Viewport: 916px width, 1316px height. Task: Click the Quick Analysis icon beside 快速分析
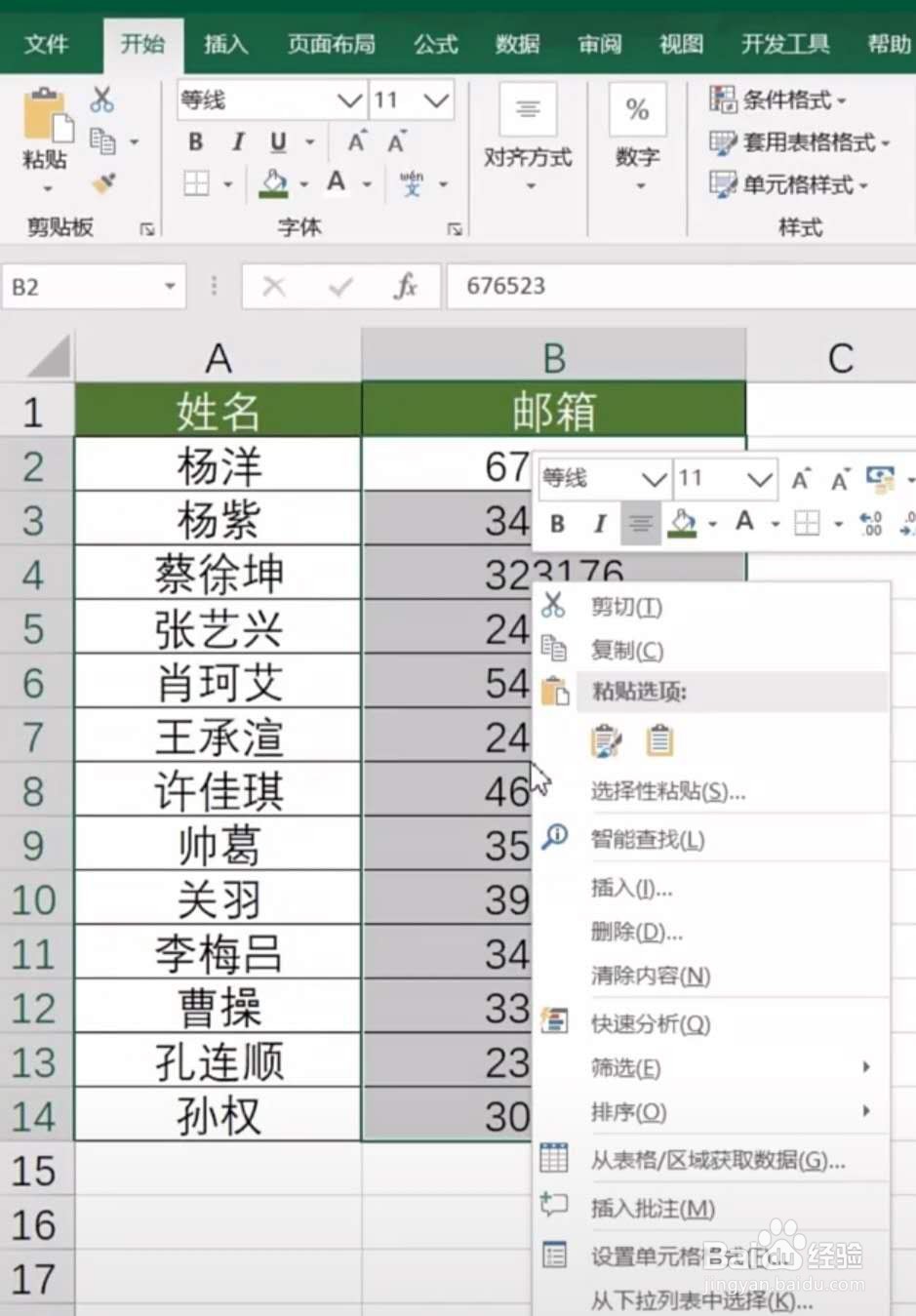pyautogui.click(x=556, y=1018)
